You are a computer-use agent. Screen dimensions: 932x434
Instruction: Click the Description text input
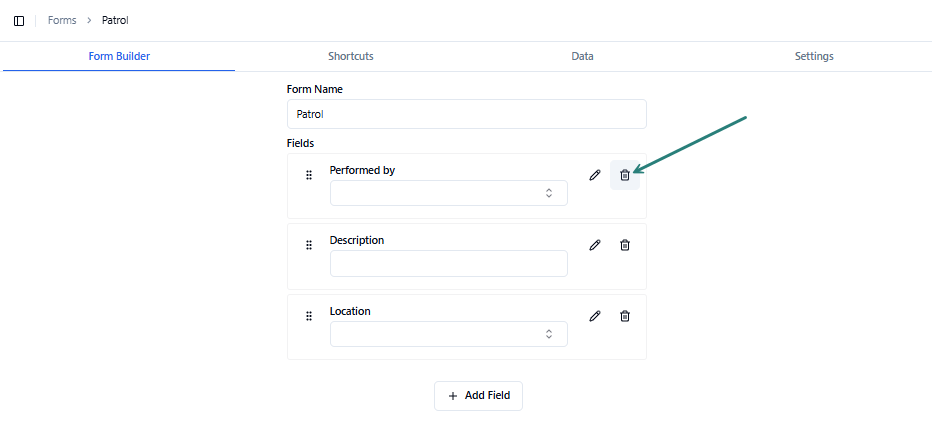click(x=448, y=263)
